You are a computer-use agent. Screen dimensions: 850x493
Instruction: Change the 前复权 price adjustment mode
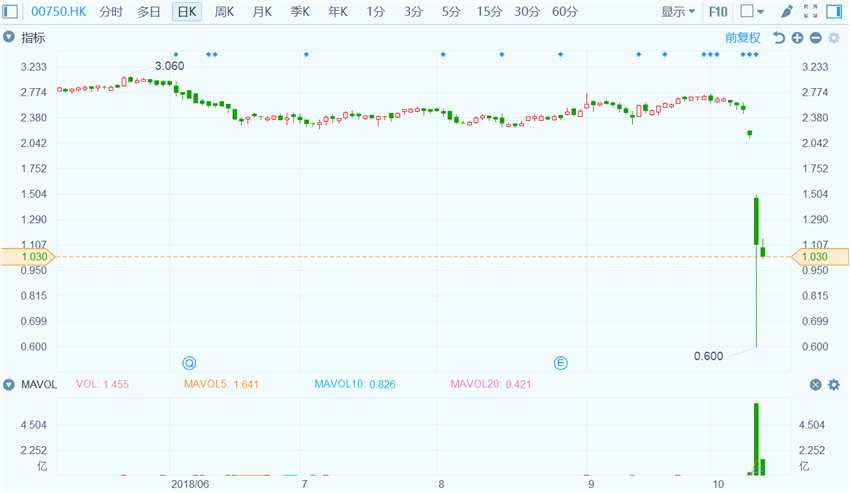point(743,37)
